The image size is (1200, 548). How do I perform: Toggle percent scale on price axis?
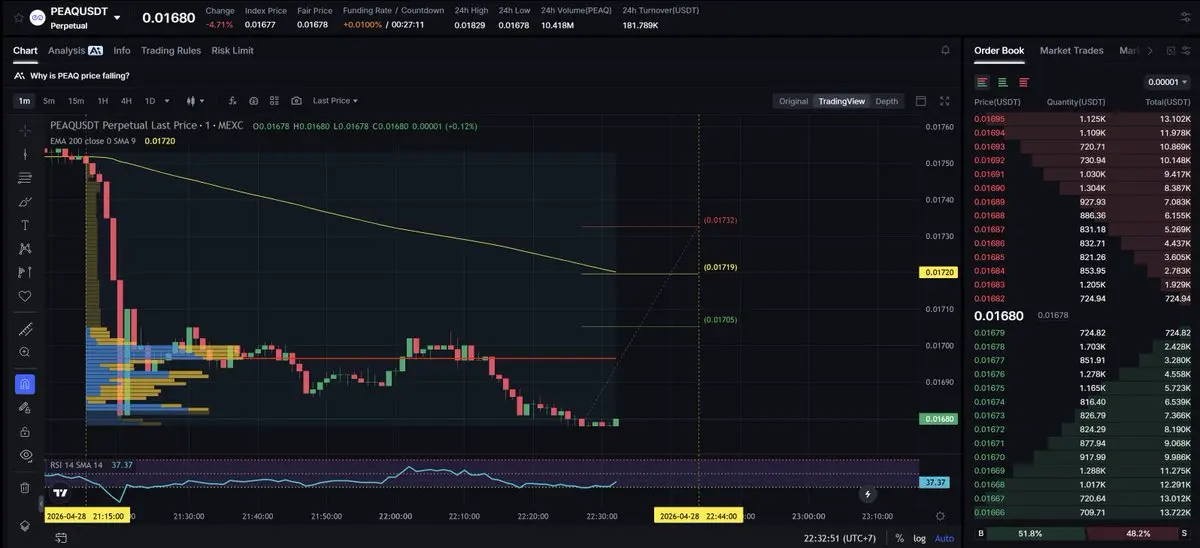coord(900,538)
